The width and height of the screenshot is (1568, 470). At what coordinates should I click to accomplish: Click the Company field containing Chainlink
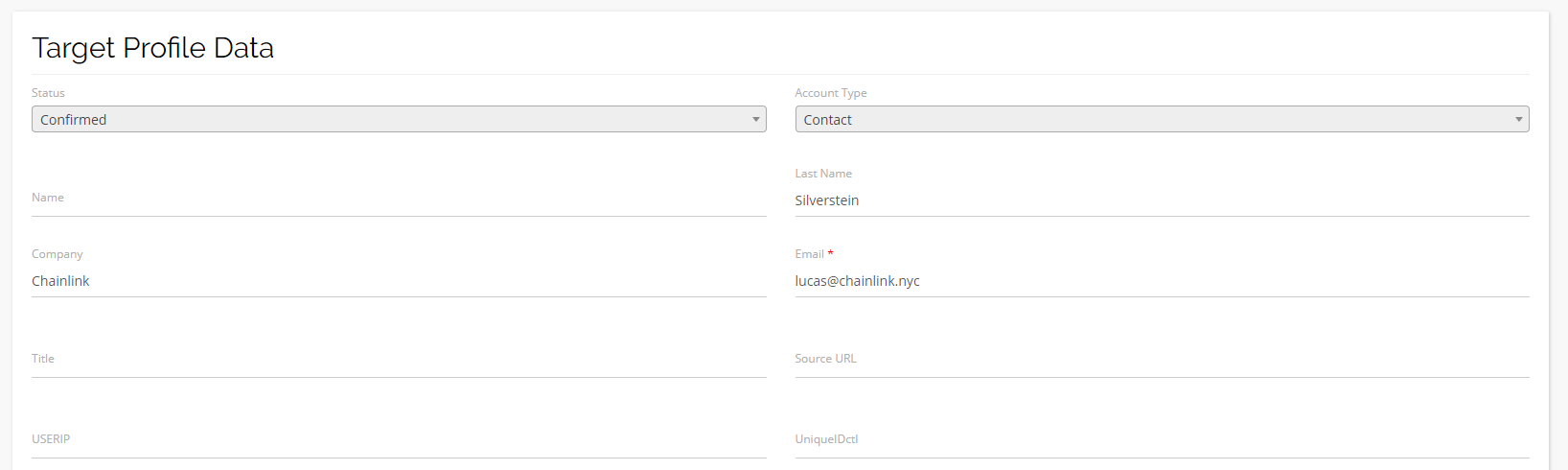point(398,281)
